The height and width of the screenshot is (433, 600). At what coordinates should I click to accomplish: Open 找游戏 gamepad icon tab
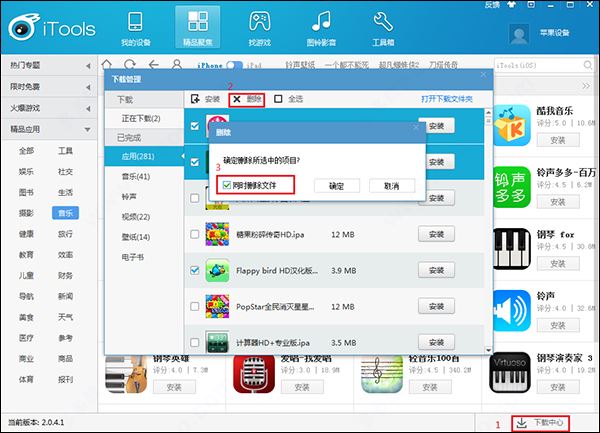259,21
